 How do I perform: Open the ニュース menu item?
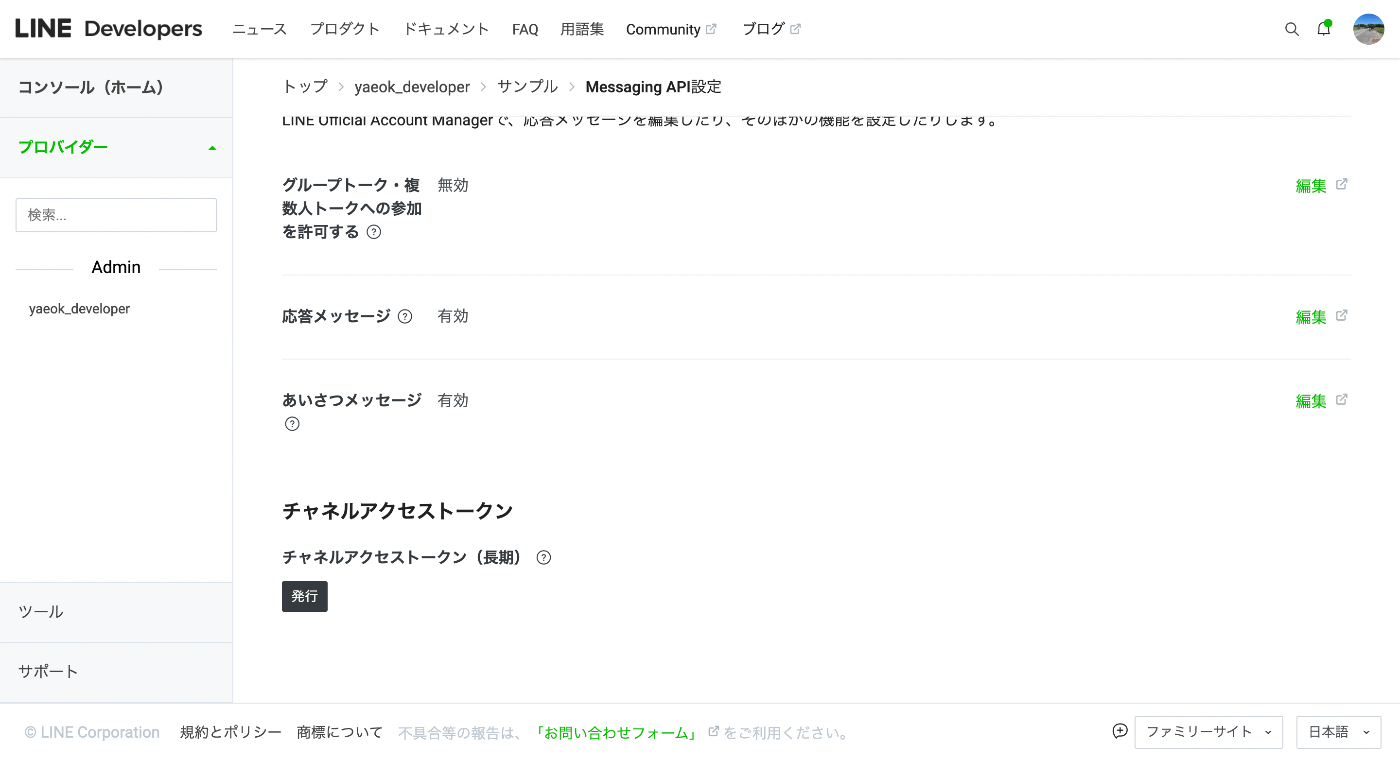coord(259,29)
